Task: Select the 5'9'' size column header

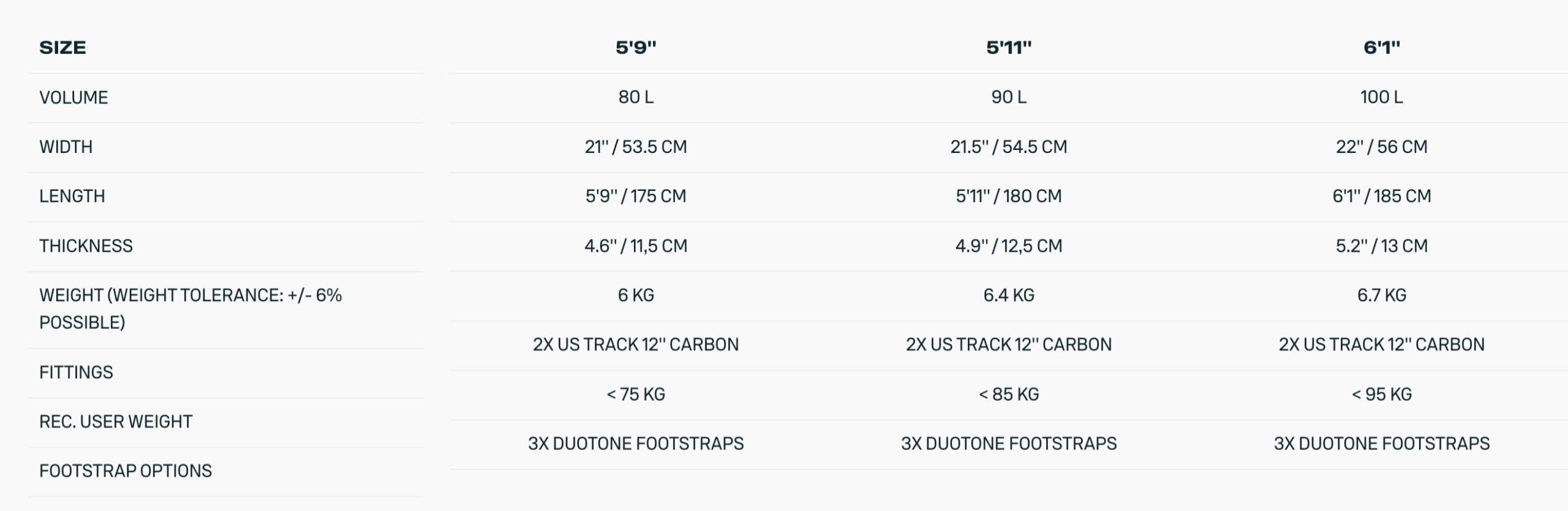Action: (x=636, y=48)
